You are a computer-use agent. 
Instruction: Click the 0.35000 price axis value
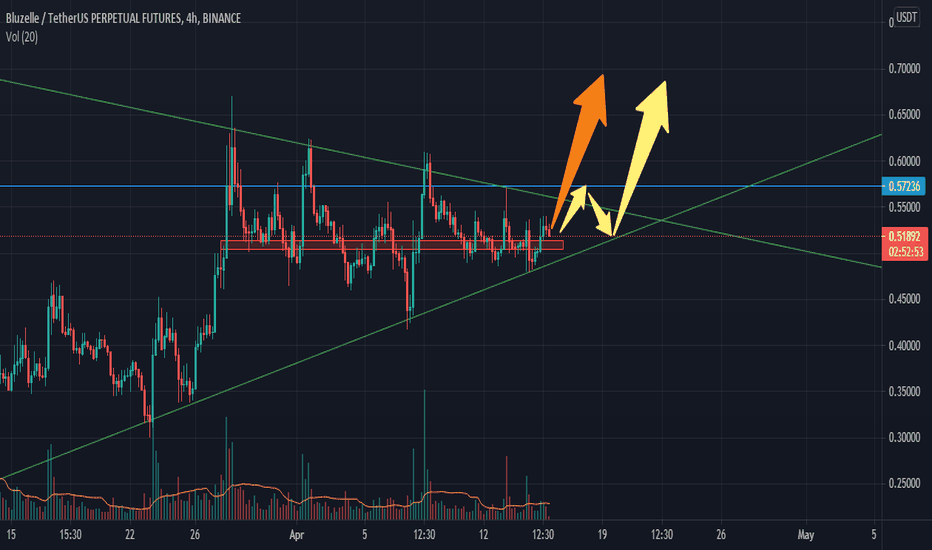[904, 391]
